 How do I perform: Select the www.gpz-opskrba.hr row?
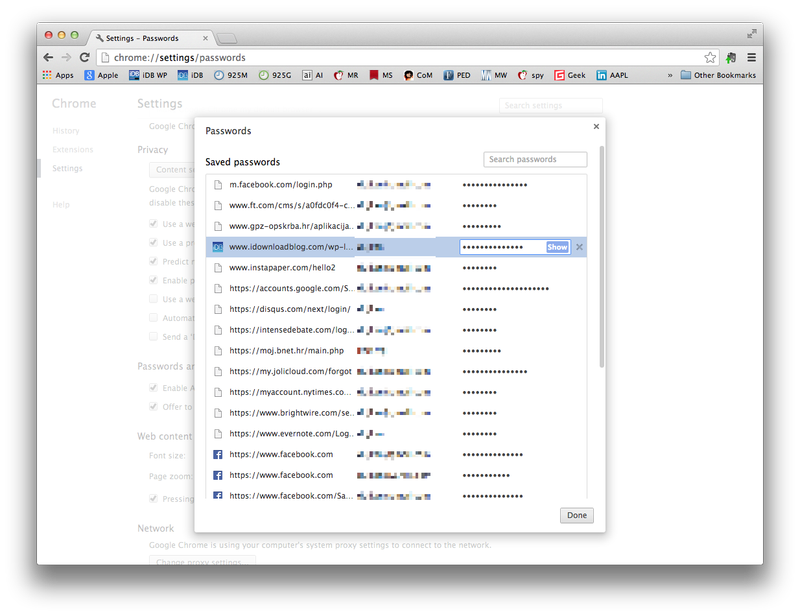click(x=396, y=226)
